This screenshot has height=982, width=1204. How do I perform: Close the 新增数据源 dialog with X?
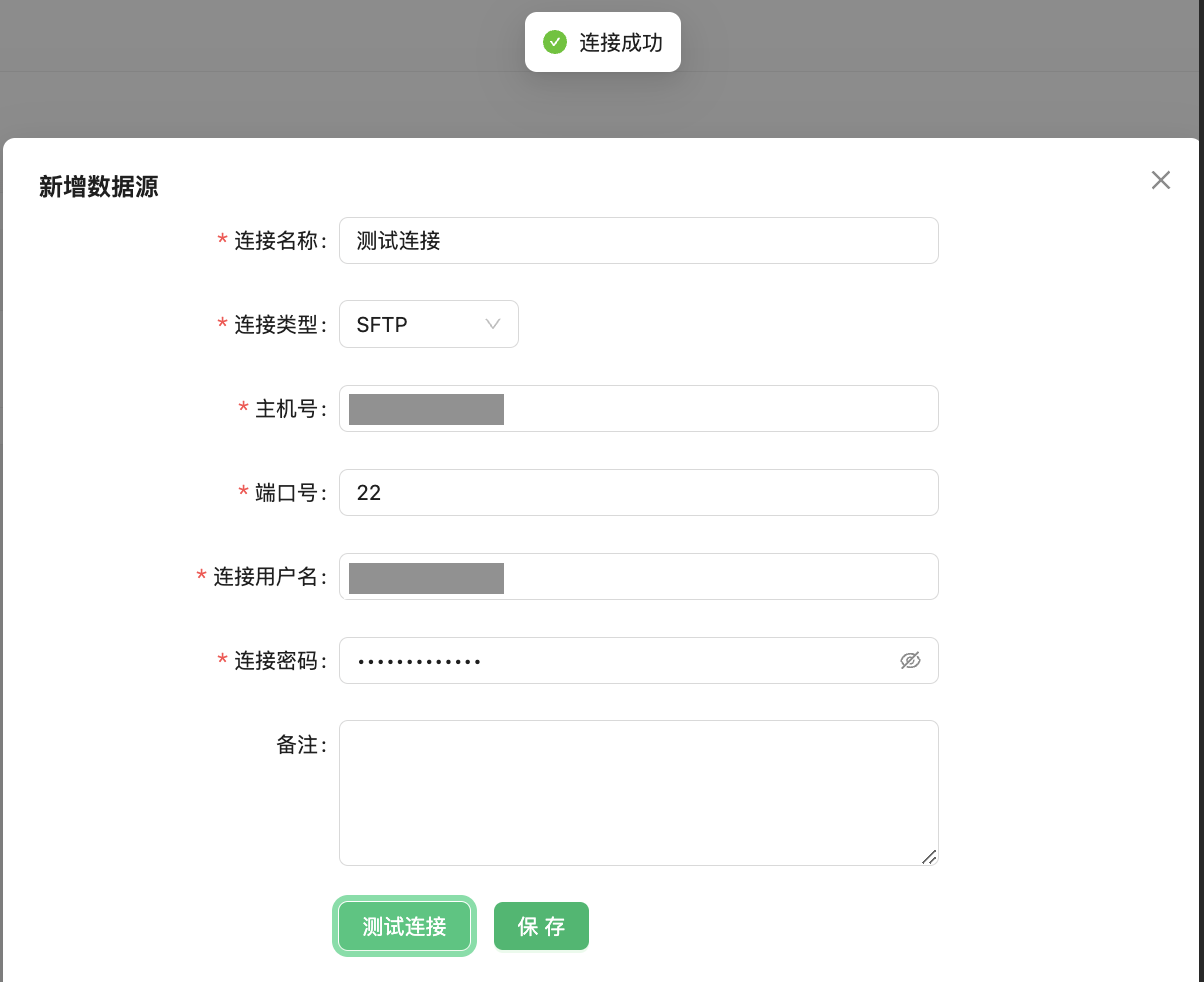coord(1160,180)
